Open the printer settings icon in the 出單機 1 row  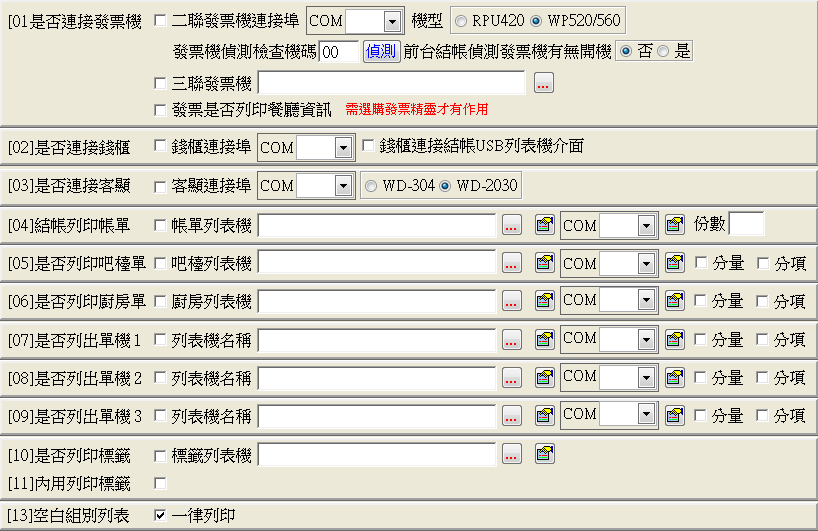[544, 340]
